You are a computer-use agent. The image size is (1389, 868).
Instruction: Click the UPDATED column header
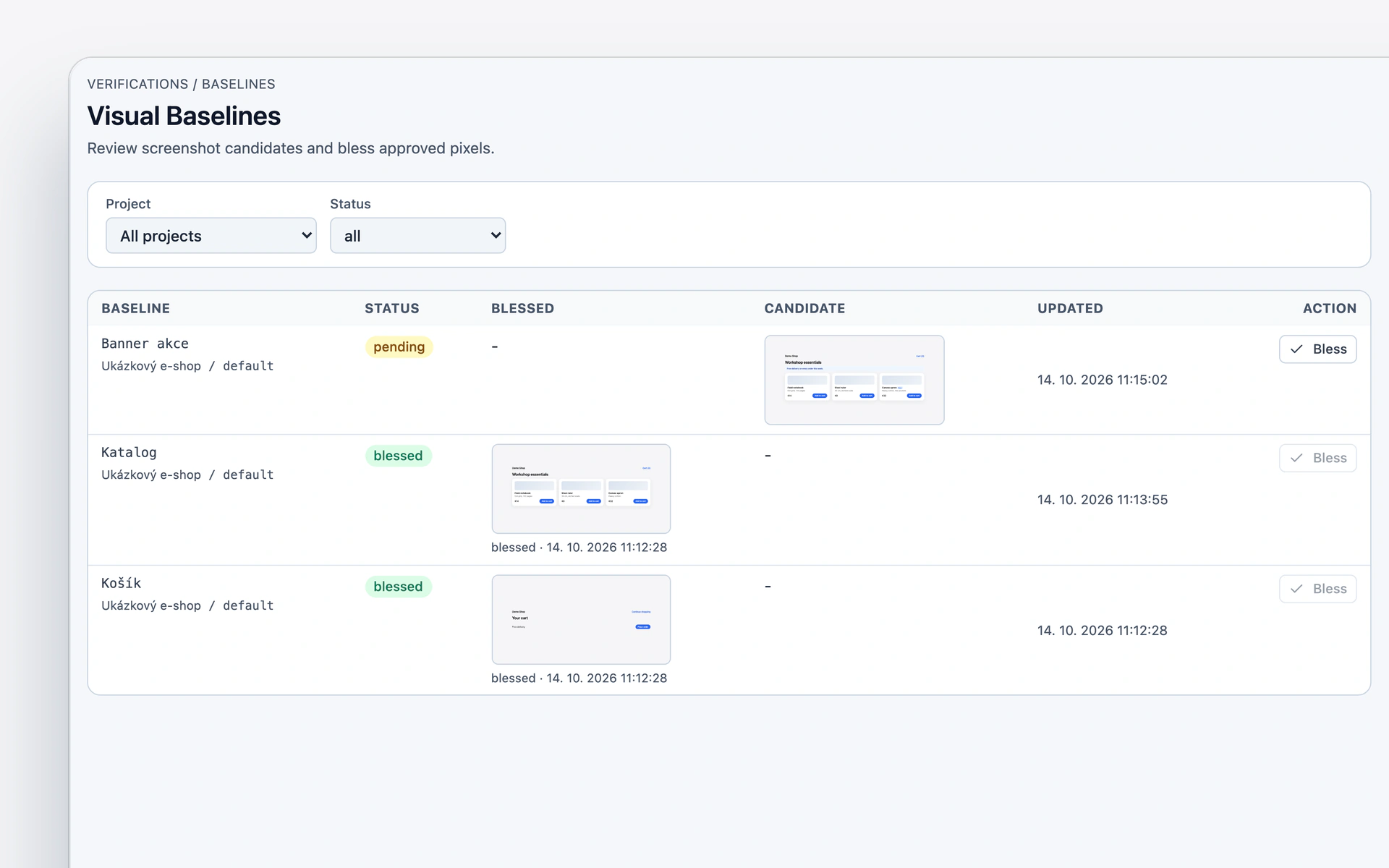[1070, 308]
